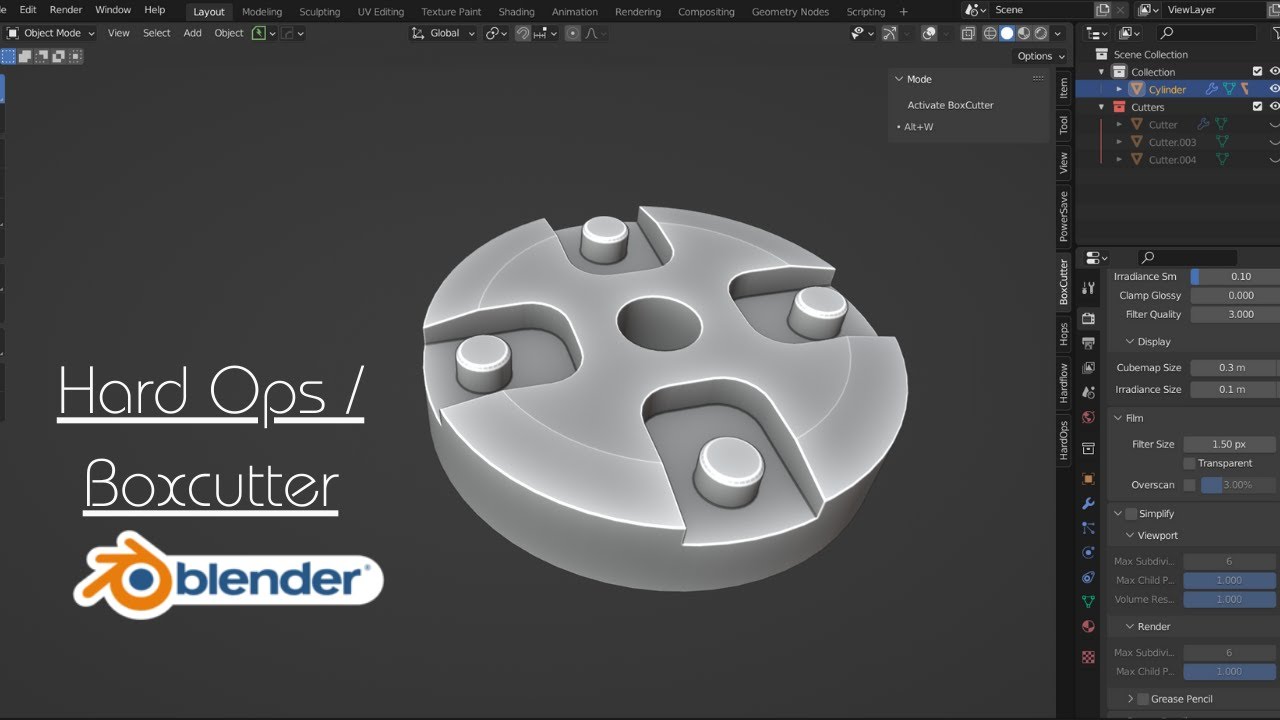The width and height of the screenshot is (1280, 720).
Task: Enable the Overscan checkbox
Action: point(1189,485)
